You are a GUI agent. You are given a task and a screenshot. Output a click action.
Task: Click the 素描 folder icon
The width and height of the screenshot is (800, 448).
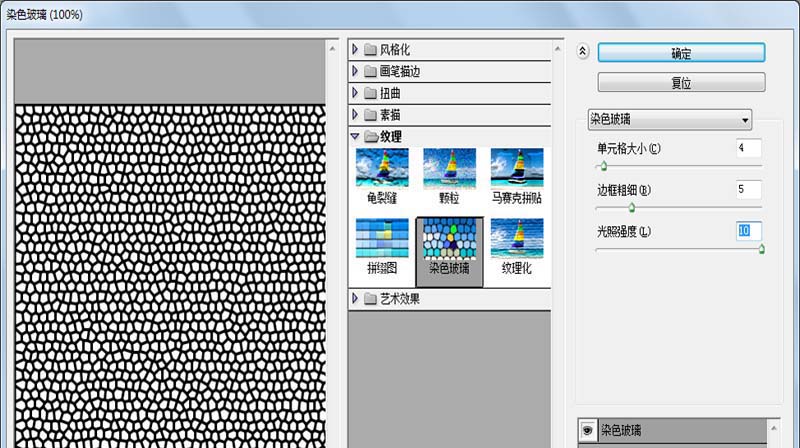tap(370, 115)
